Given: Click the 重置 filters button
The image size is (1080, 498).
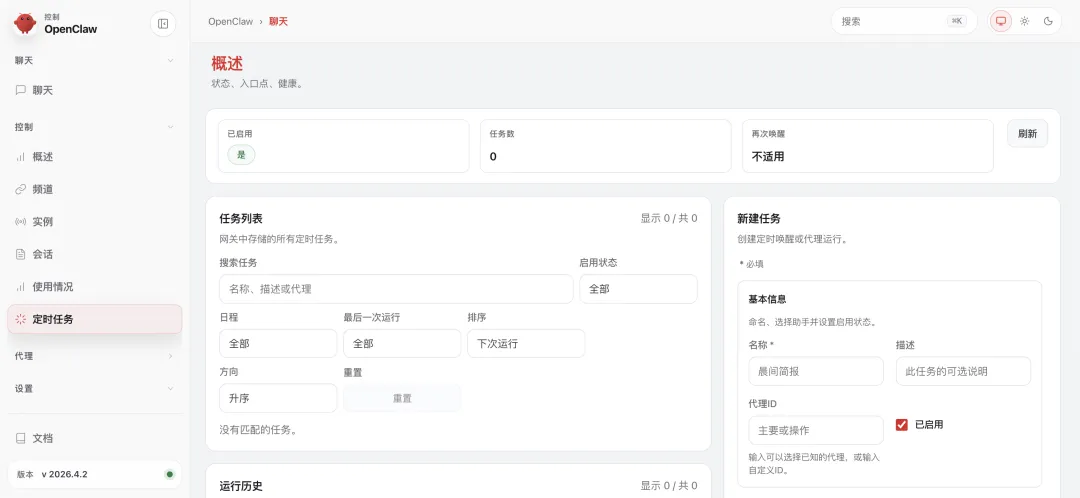Looking at the screenshot, I should (x=402, y=398).
